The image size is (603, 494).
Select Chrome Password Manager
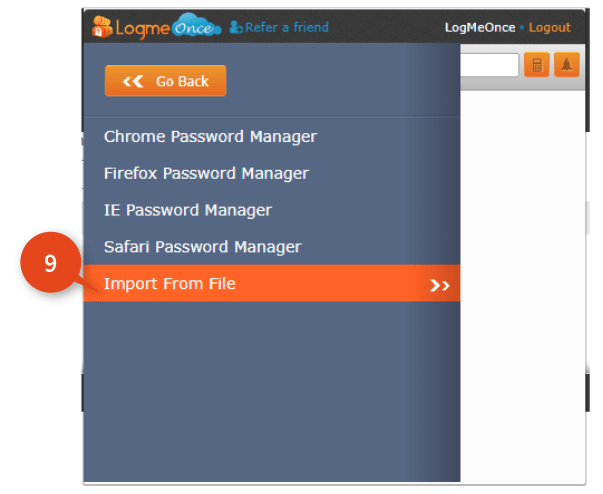click(x=210, y=137)
